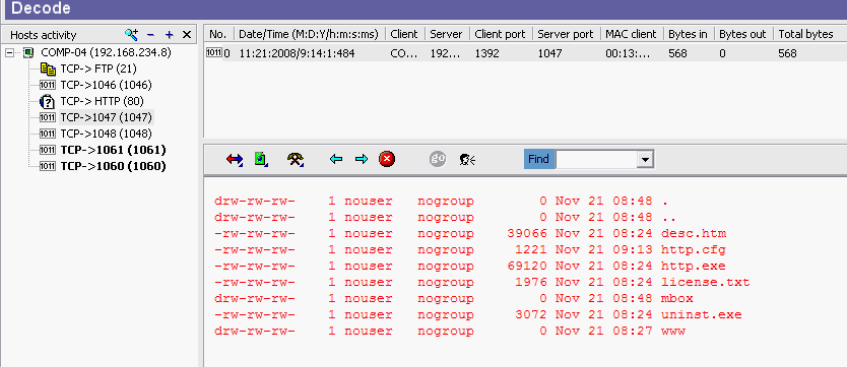Viewport: 847px width, 367px height.
Task: Click desc.htm in the directory listing
Action: coord(694,233)
